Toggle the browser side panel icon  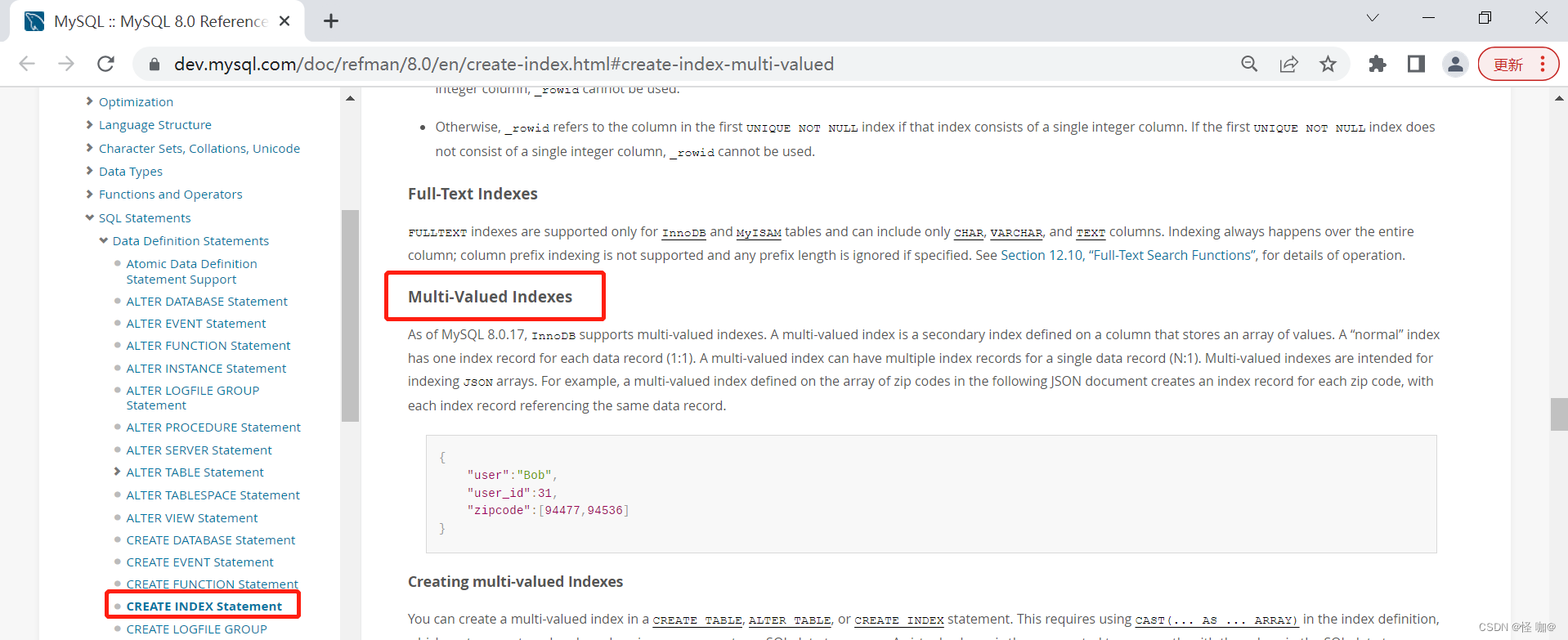(x=1416, y=64)
